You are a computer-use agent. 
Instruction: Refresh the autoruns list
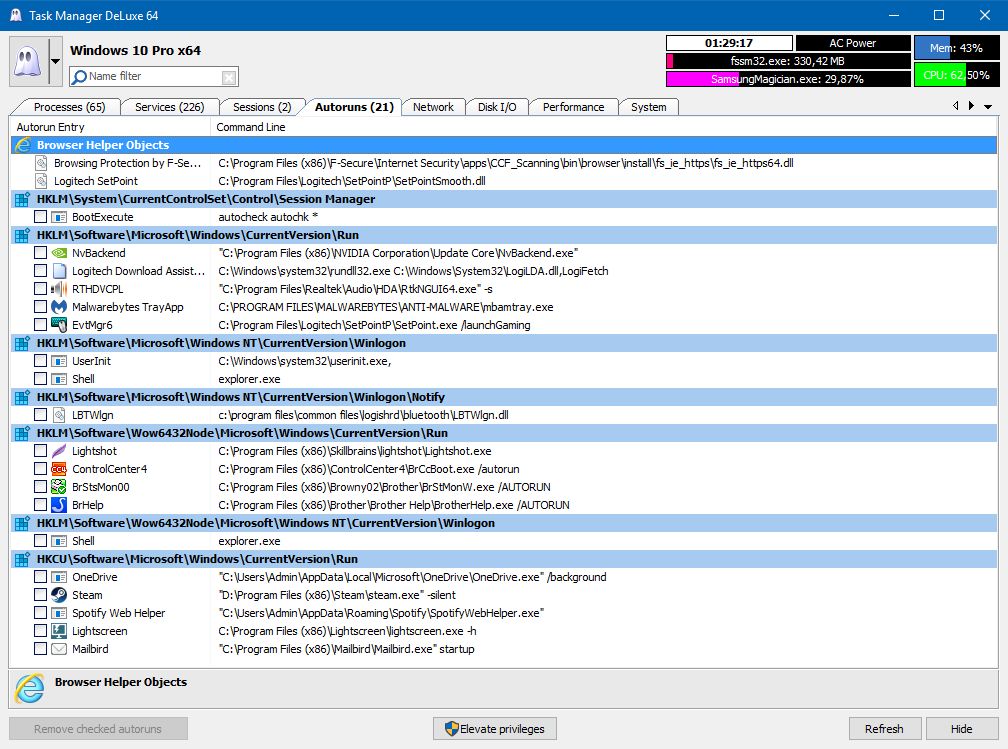point(885,729)
